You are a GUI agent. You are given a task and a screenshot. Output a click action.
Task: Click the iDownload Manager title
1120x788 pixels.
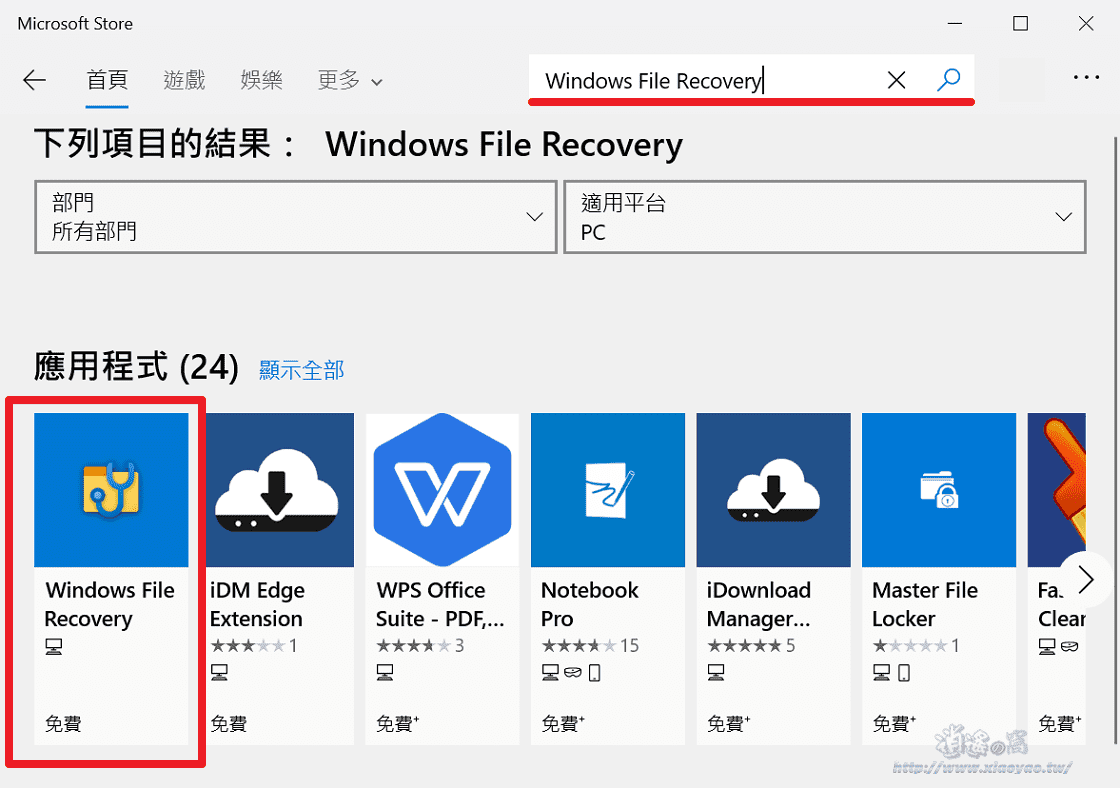[759, 604]
